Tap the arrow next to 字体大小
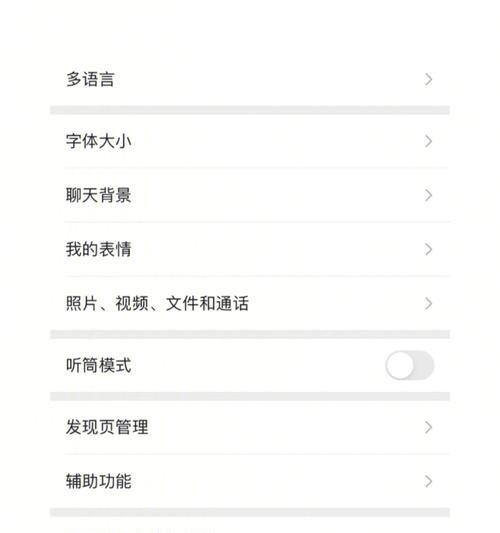This screenshot has height=533, width=500. [429, 141]
